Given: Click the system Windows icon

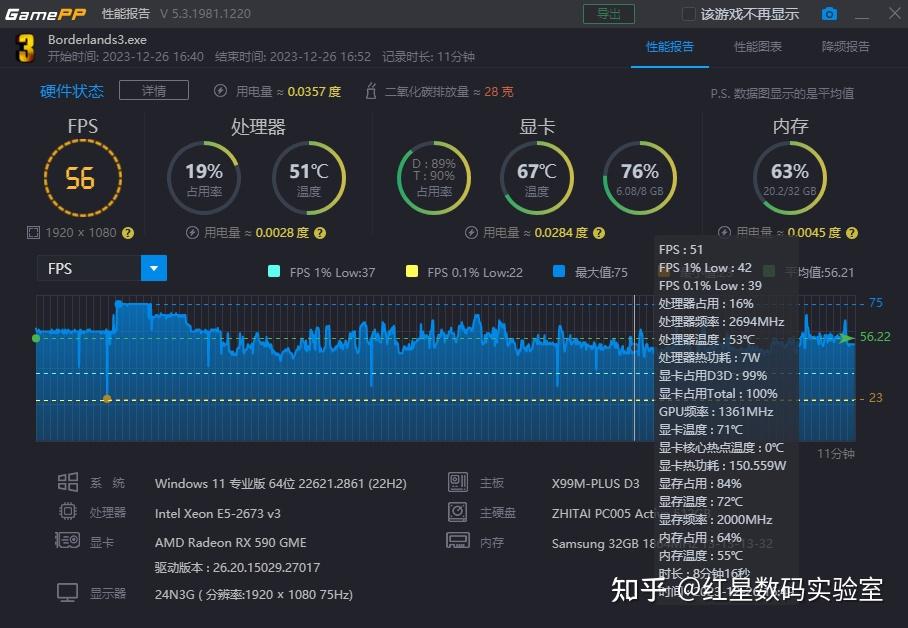Looking at the screenshot, I should tap(68, 482).
